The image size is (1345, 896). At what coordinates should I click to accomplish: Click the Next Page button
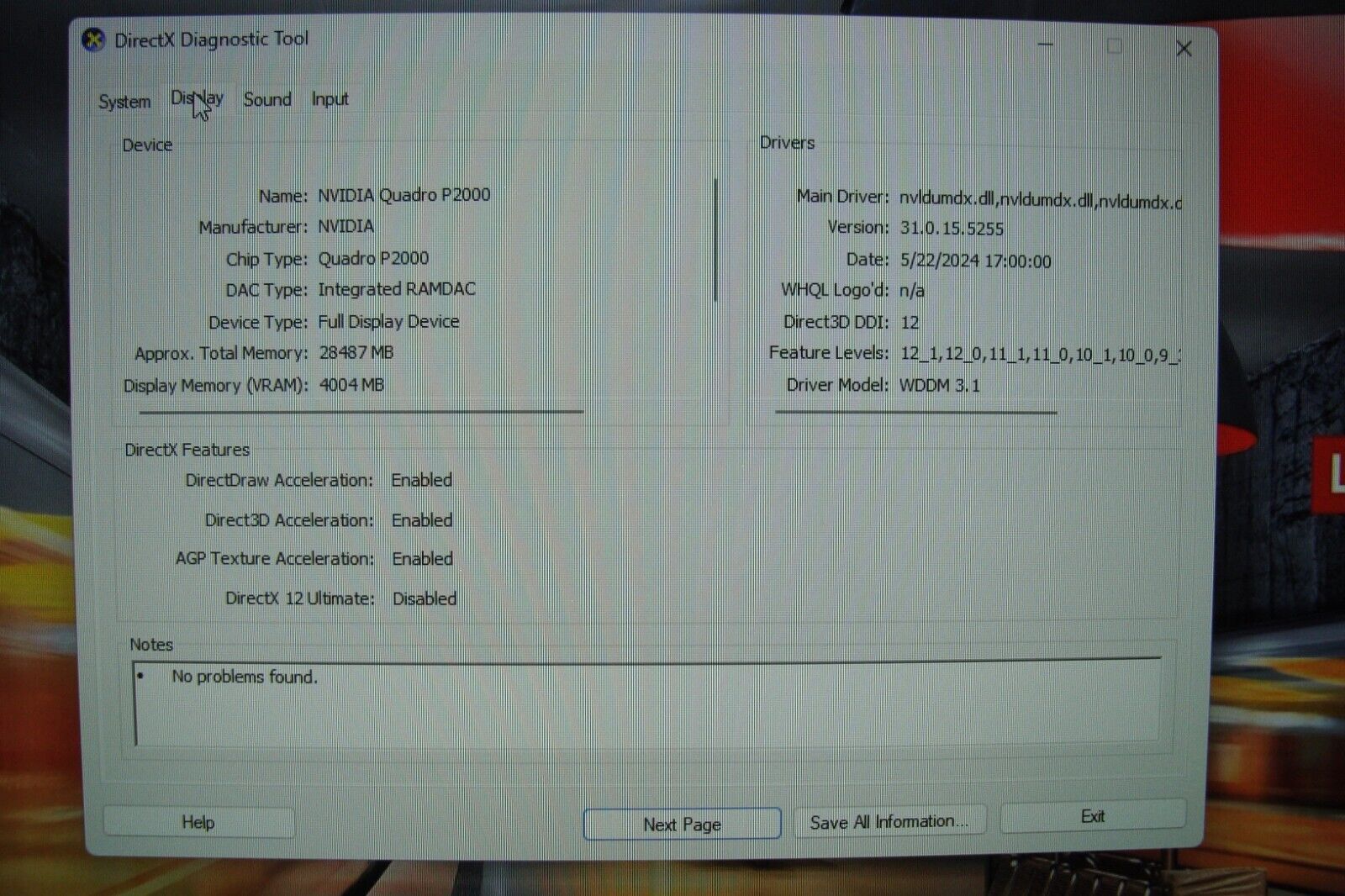(x=682, y=825)
